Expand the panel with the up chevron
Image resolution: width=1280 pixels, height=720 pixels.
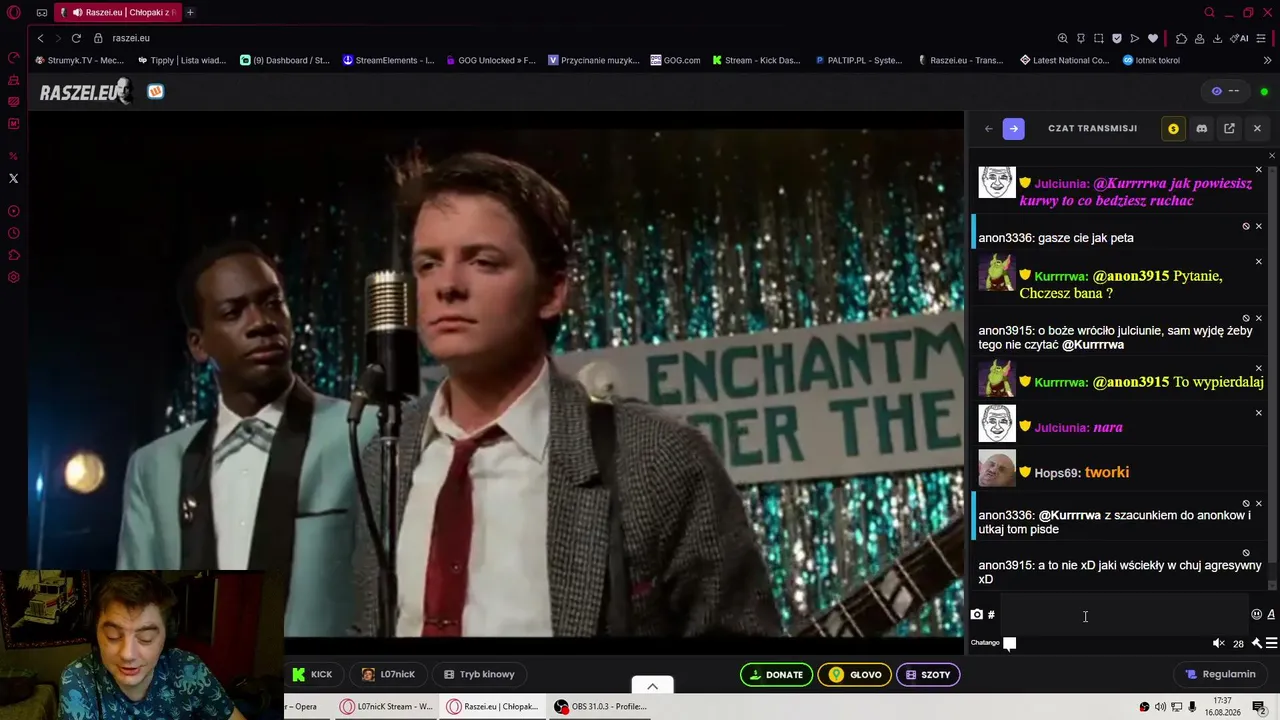[x=652, y=686]
